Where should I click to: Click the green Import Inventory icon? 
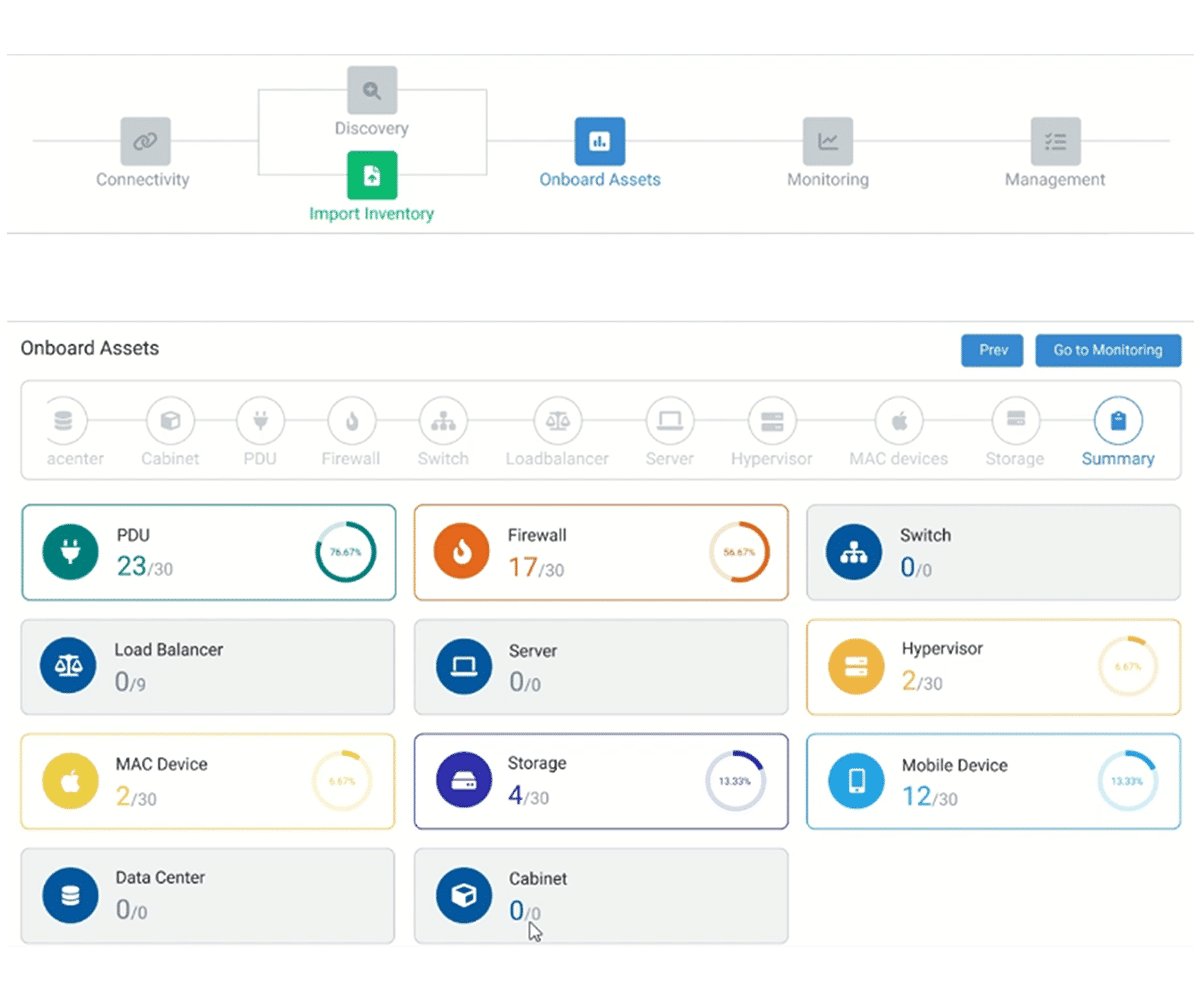(x=372, y=176)
